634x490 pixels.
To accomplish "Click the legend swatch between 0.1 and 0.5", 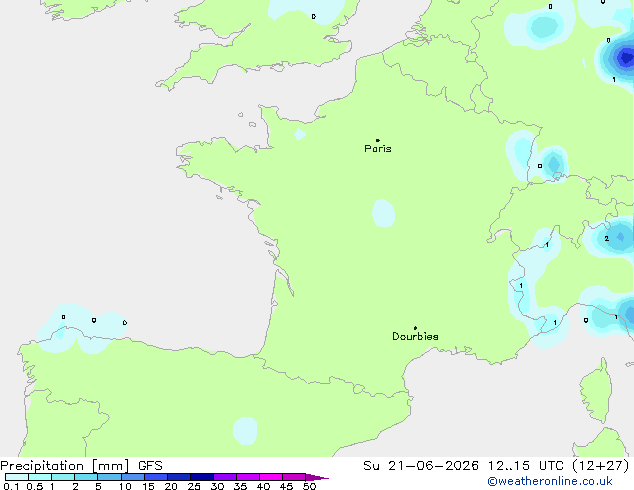I will (x=17, y=477).
